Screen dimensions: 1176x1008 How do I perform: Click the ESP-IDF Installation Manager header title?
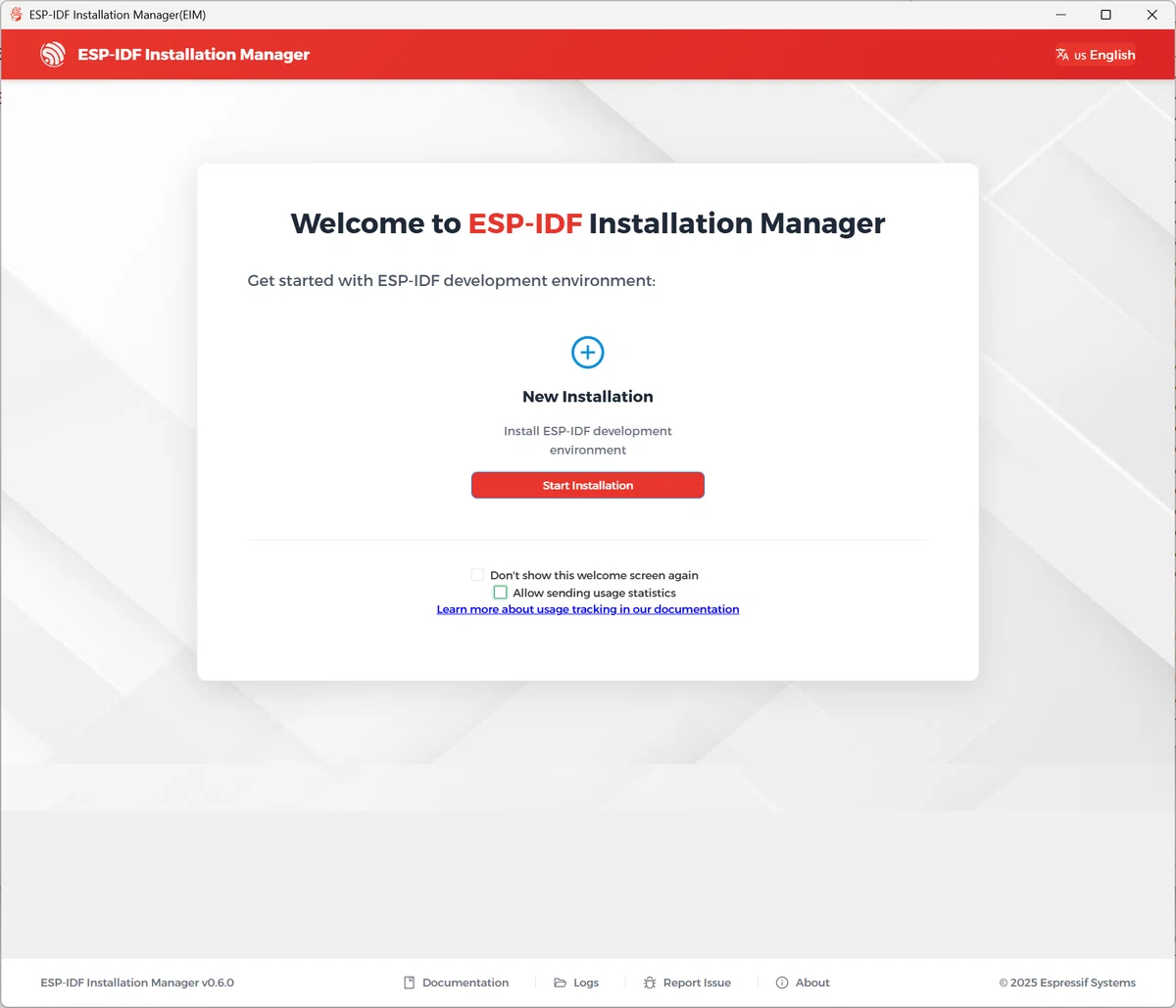(194, 55)
